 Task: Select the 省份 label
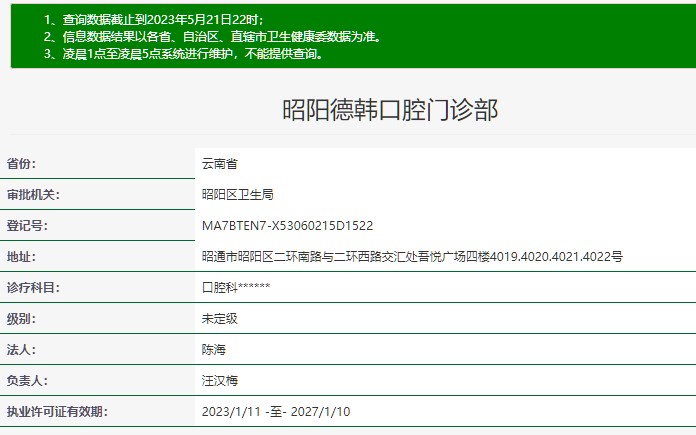coord(21,163)
